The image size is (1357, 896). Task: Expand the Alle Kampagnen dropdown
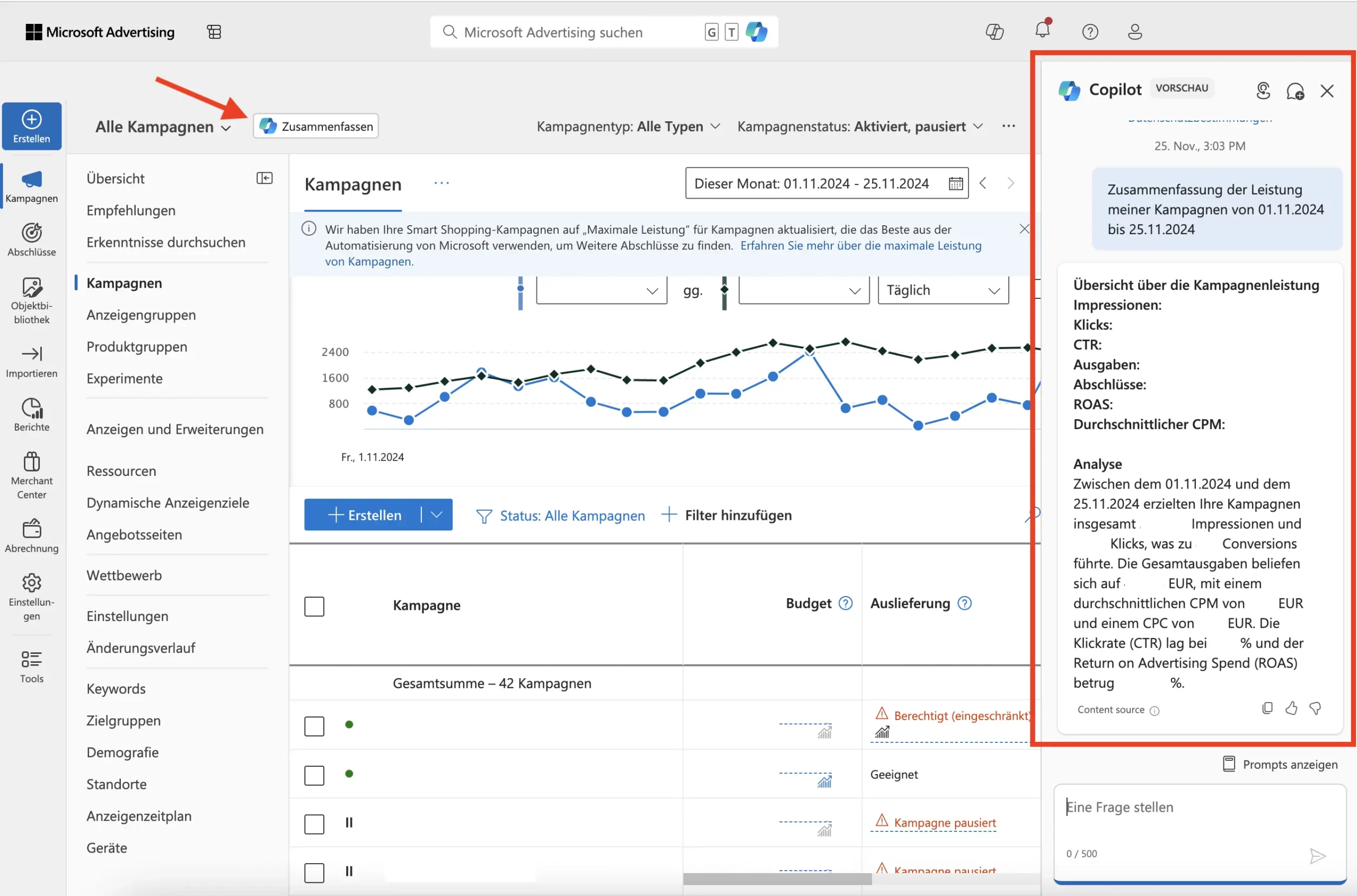[x=163, y=127]
